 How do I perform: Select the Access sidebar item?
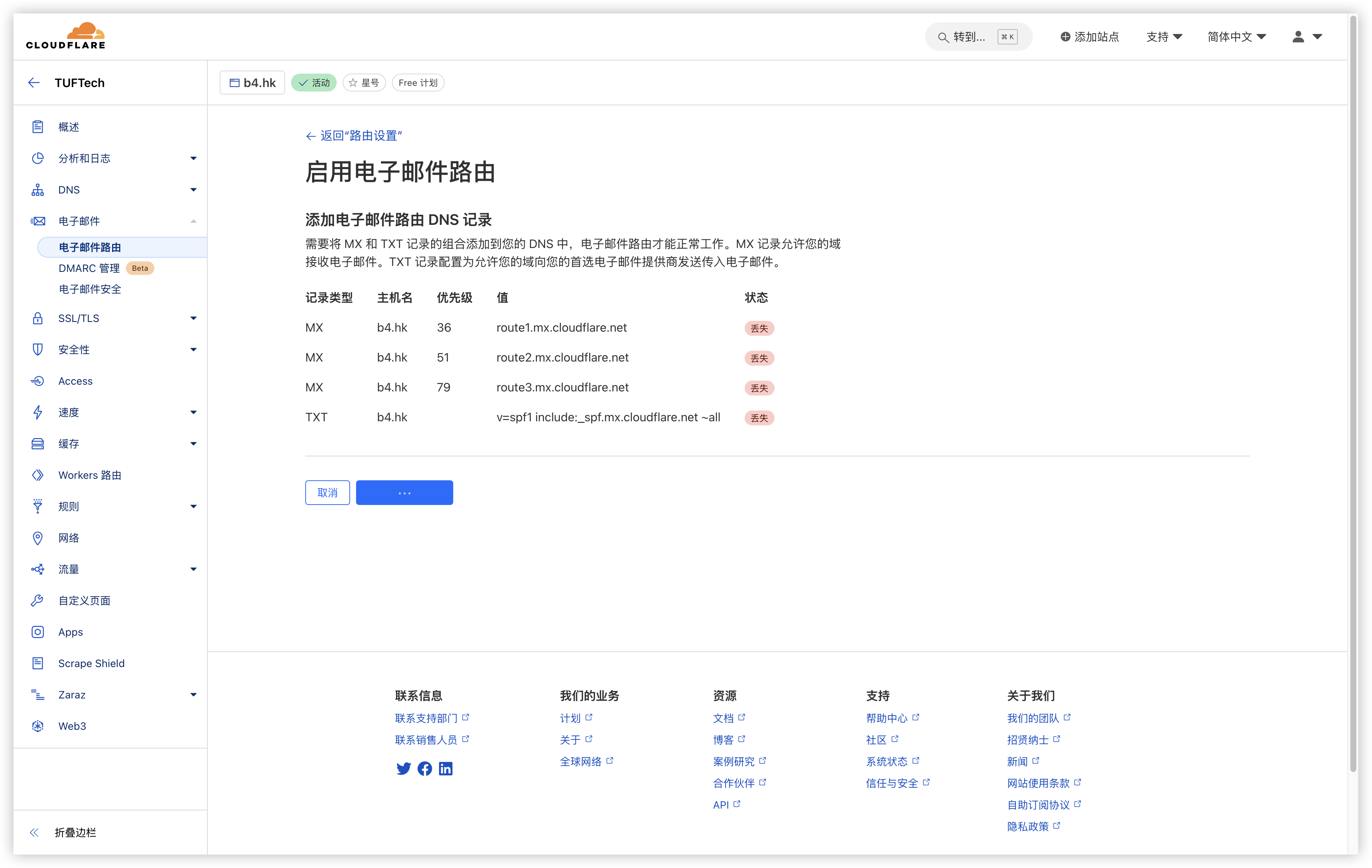click(75, 381)
